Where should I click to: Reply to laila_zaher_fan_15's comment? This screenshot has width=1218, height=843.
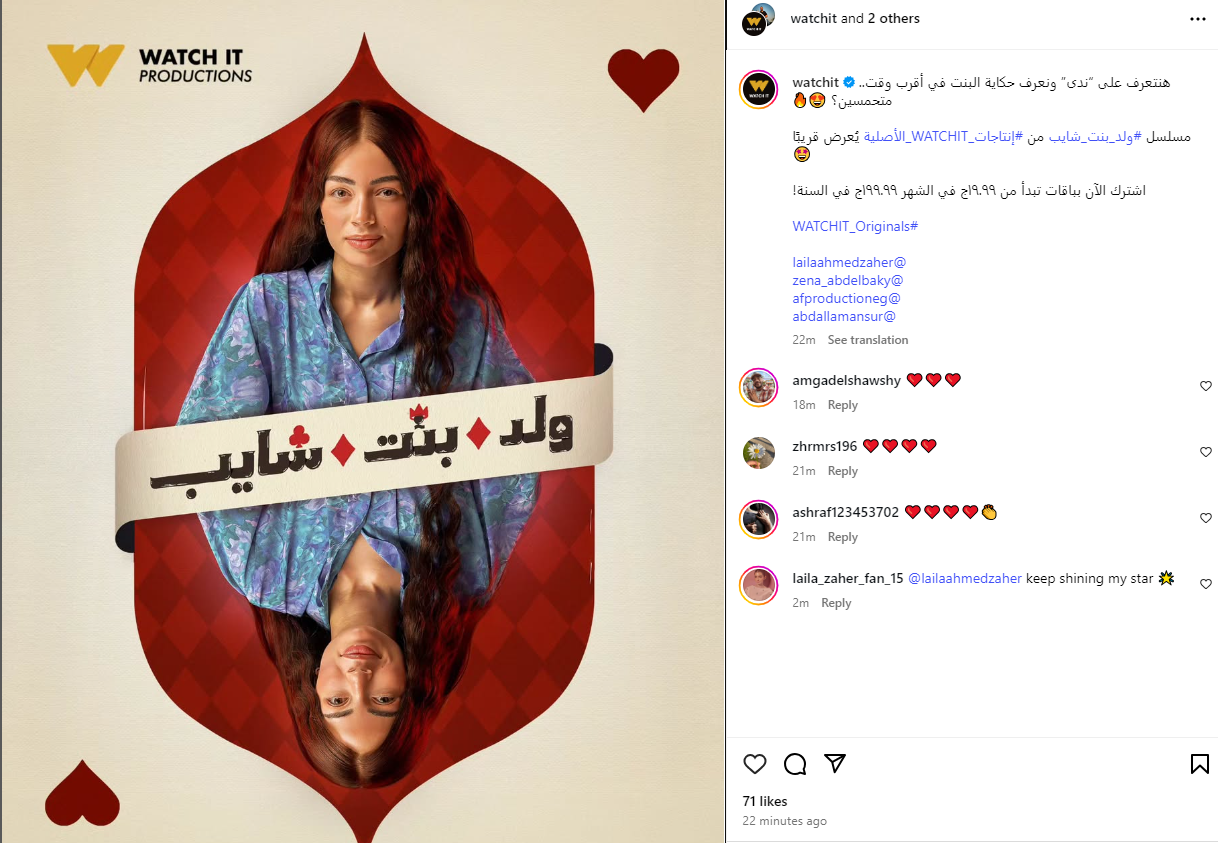click(836, 603)
